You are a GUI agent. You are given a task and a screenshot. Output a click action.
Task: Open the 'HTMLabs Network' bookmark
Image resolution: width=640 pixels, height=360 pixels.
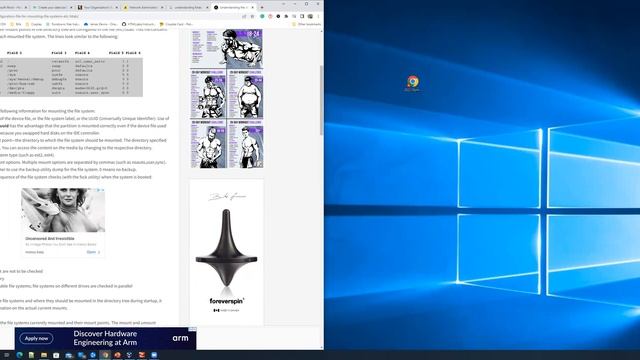(x=138, y=24)
